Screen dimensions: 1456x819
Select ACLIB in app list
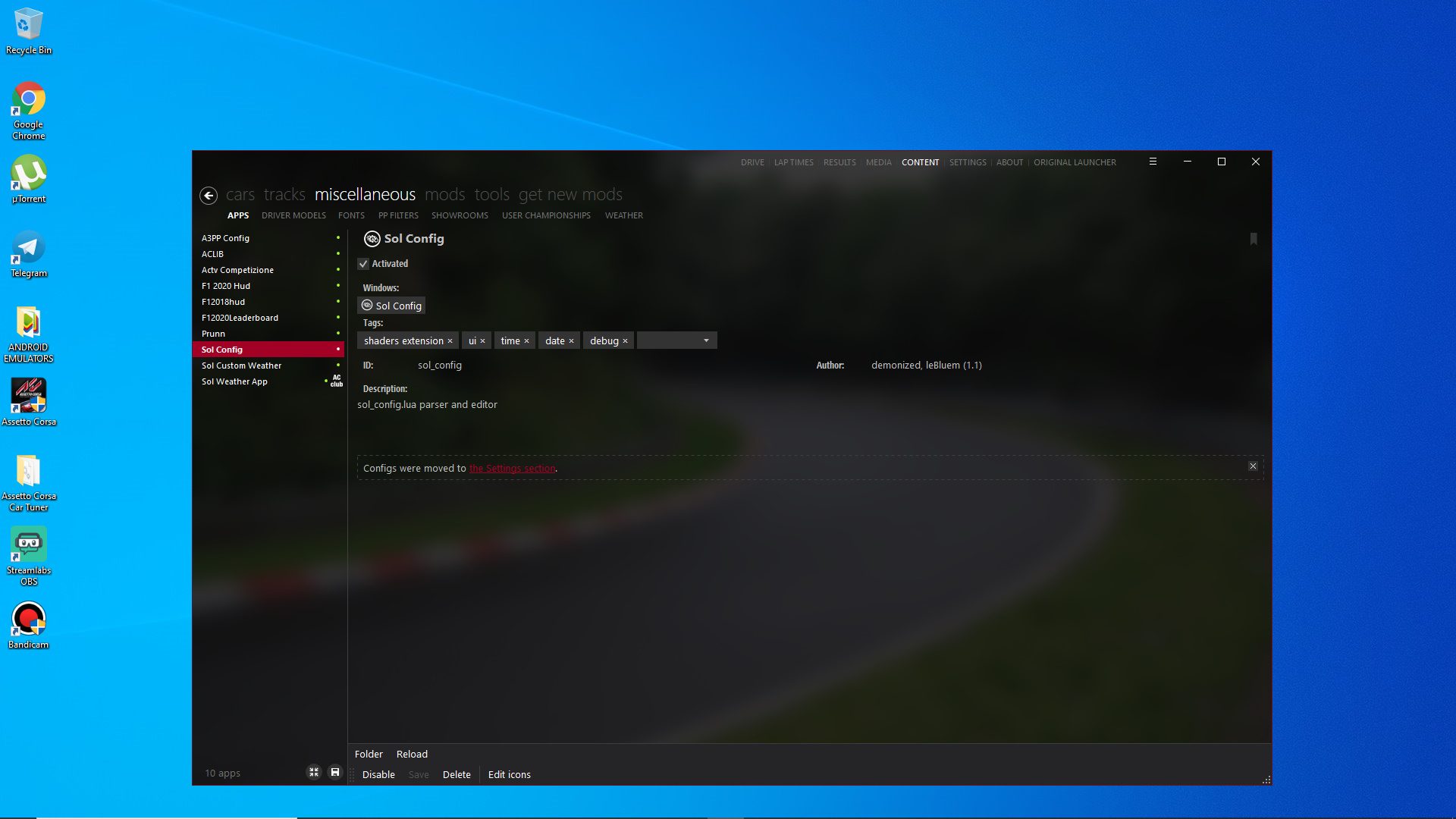pos(269,254)
